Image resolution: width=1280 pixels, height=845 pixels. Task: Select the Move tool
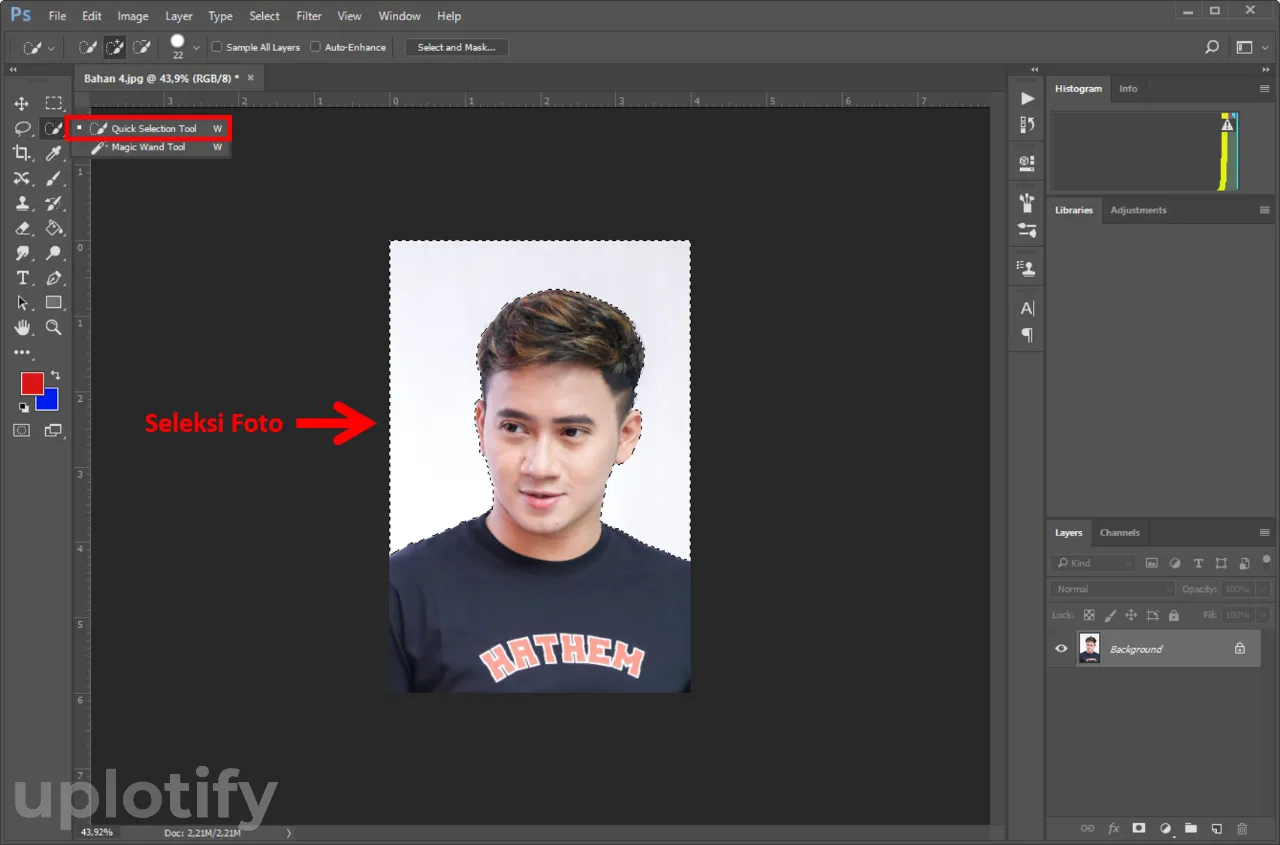coord(22,104)
